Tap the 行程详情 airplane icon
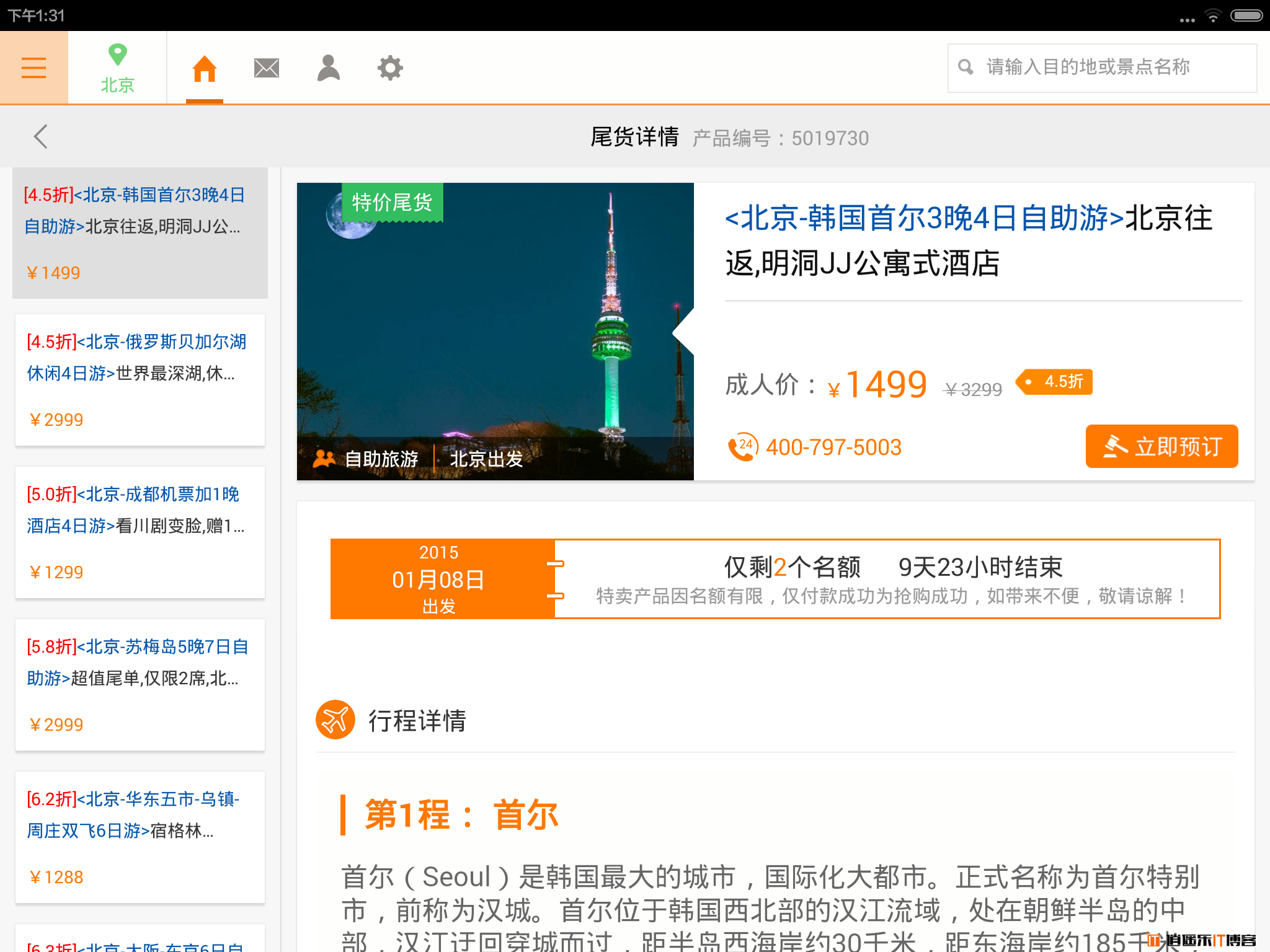 335,720
